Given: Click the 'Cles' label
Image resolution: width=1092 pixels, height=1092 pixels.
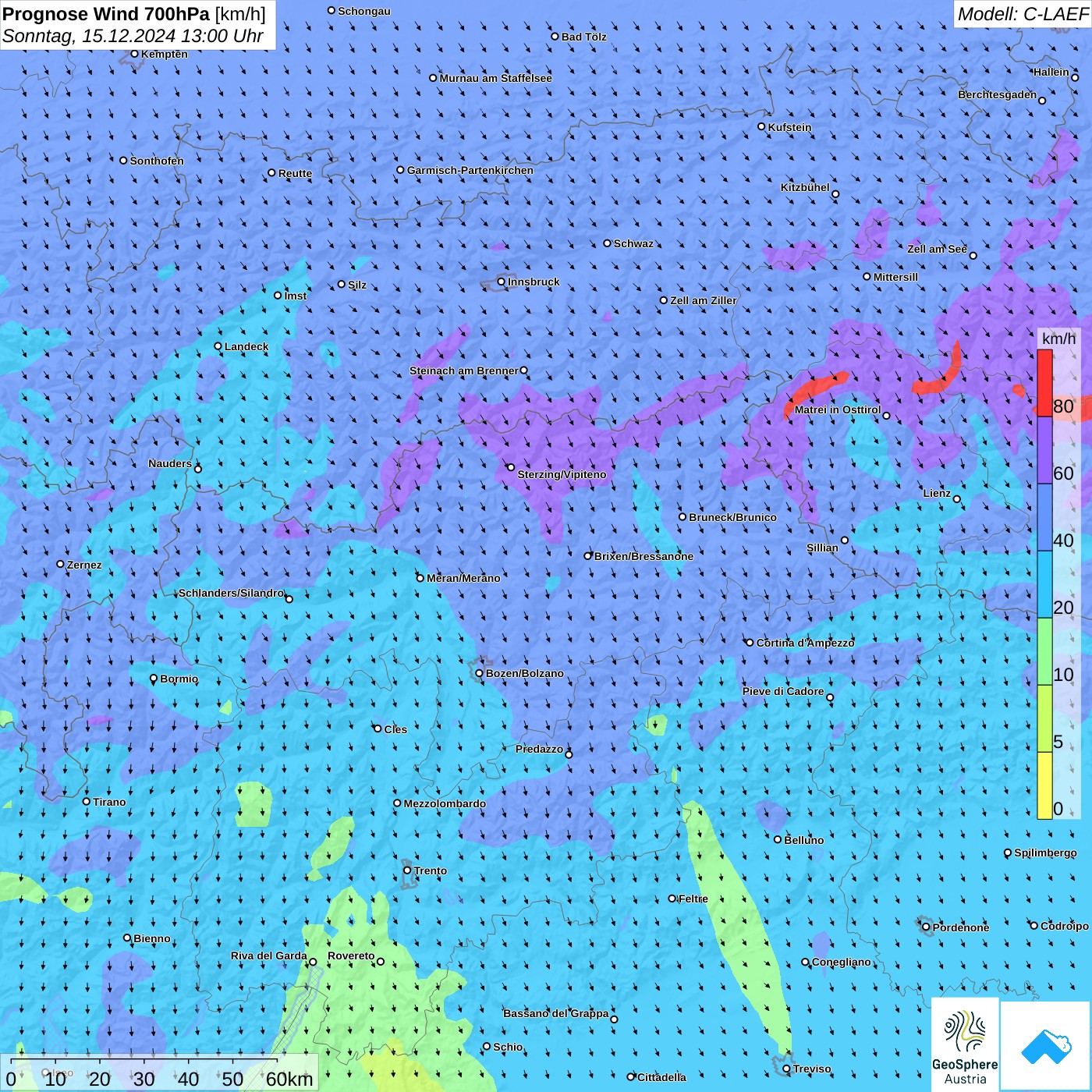Looking at the screenshot, I should (395, 729).
